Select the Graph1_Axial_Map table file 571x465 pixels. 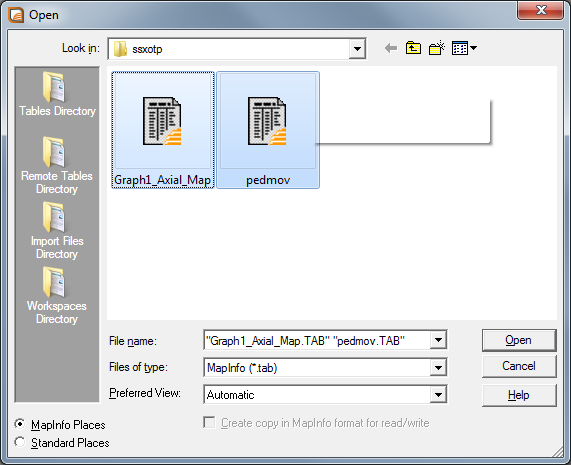point(163,130)
